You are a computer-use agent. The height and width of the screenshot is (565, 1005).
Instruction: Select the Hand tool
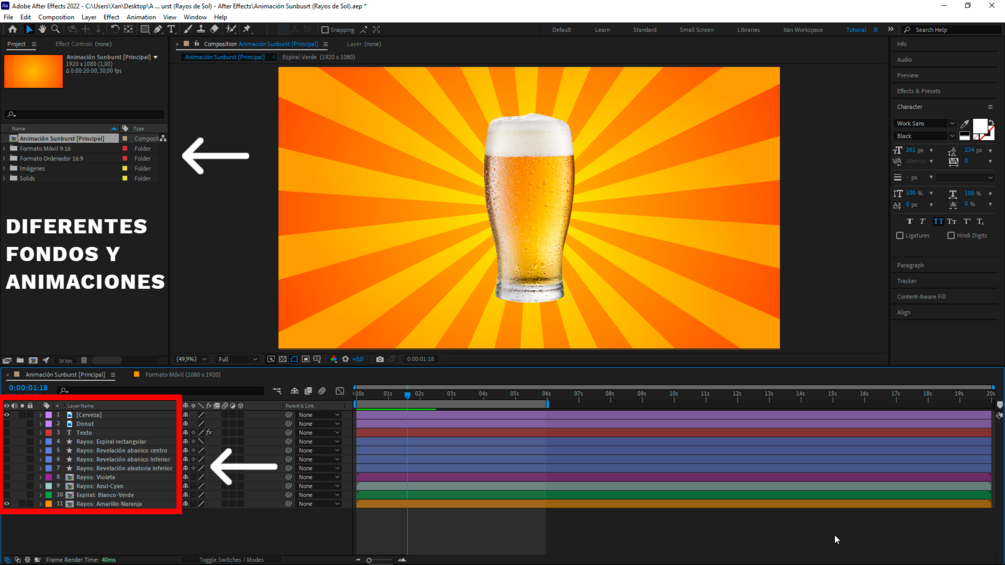[x=42, y=29]
